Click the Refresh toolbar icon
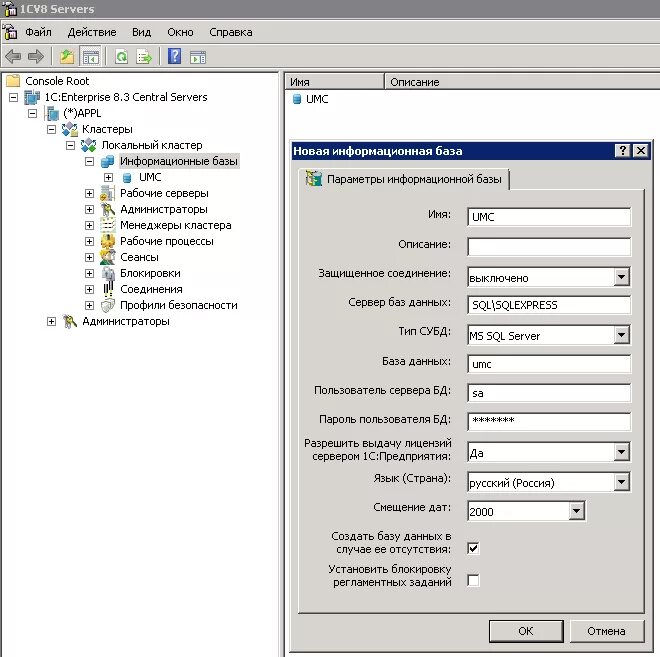The height and width of the screenshot is (657, 660). (122, 56)
